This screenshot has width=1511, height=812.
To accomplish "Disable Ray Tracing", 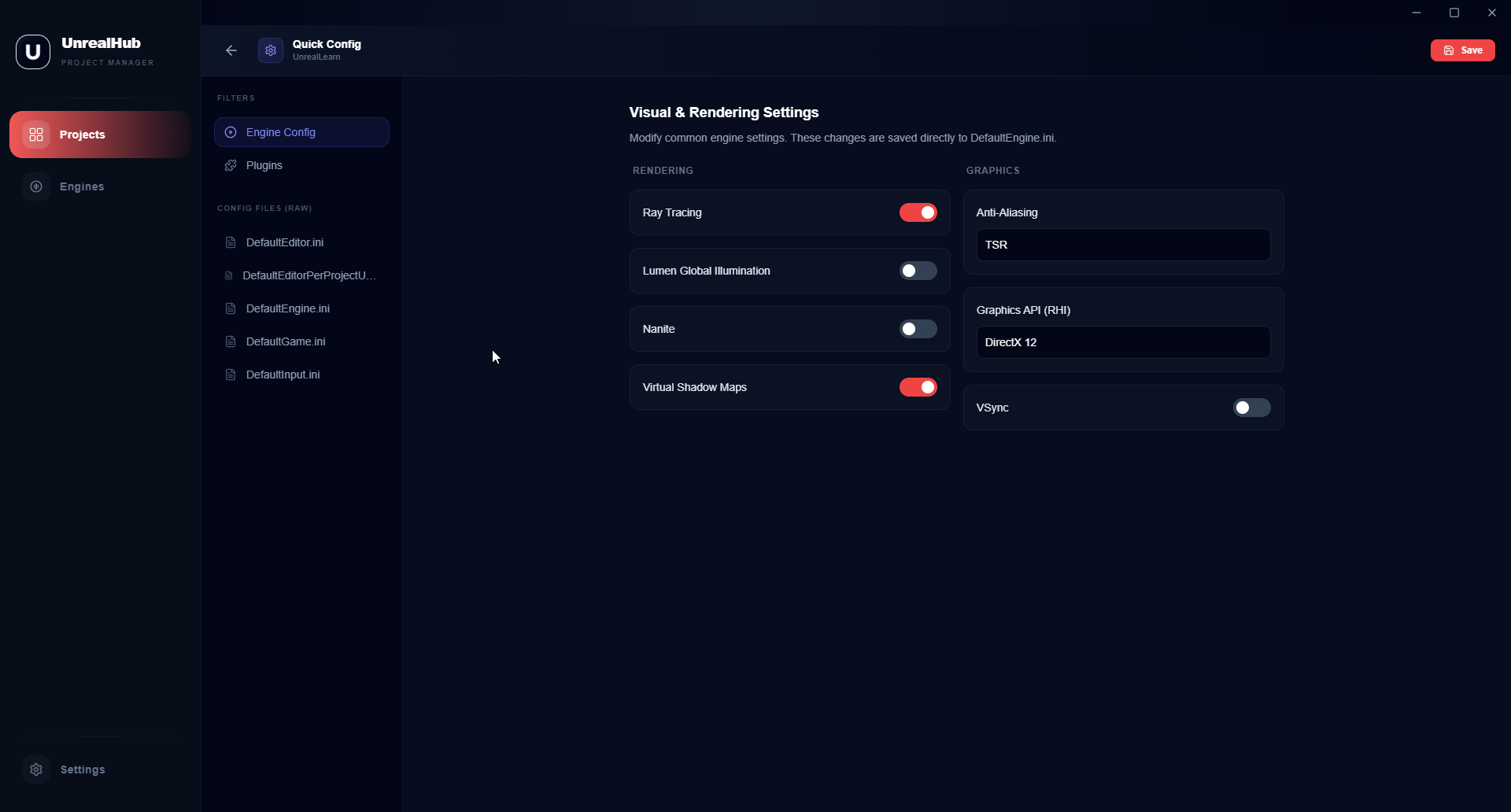I will tap(918, 212).
